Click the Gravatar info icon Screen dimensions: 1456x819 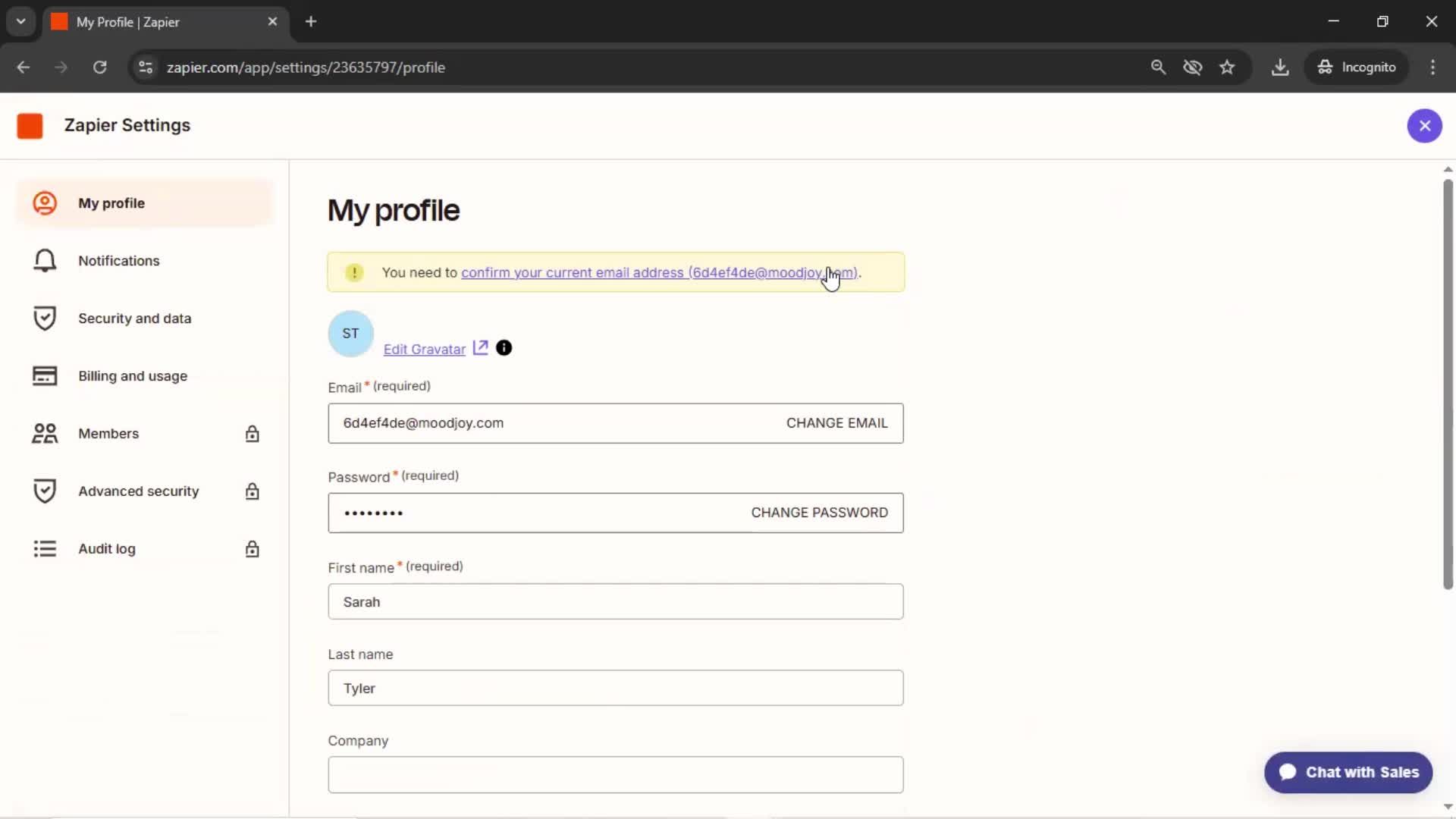[504, 348]
